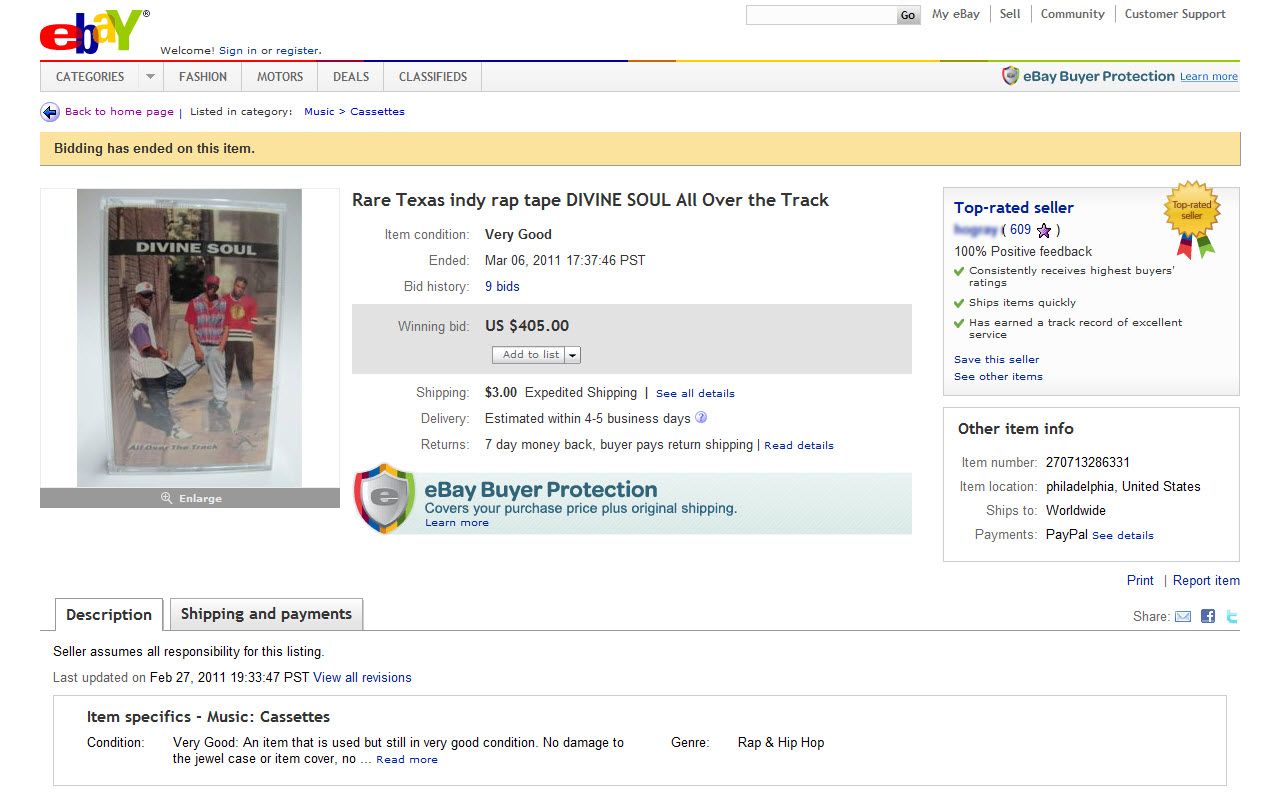
Task: Click the eBay Buyer Protection shield banner icon
Action: click(385, 498)
